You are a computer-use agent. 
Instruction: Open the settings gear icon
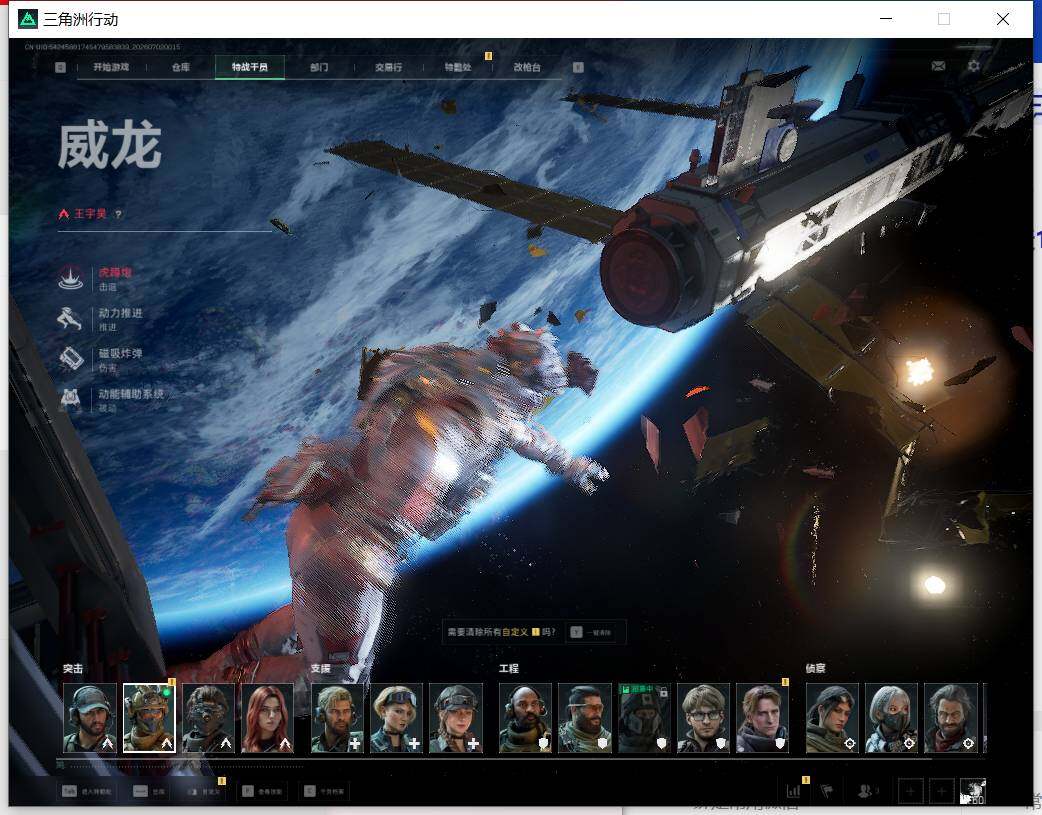click(x=974, y=66)
